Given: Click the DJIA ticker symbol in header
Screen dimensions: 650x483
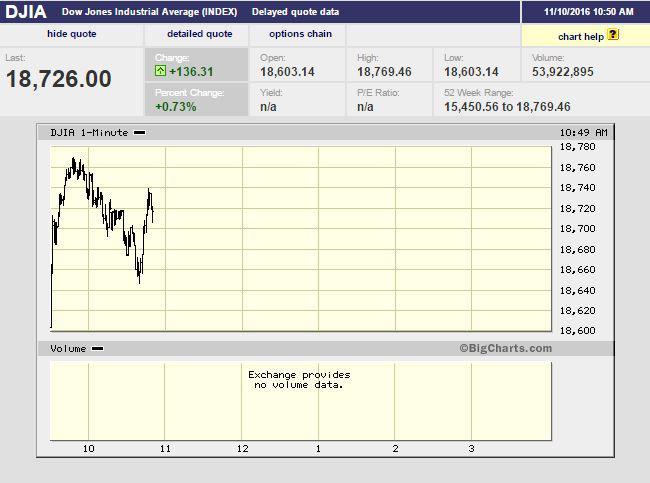Looking at the screenshot, I should [26, 12].
